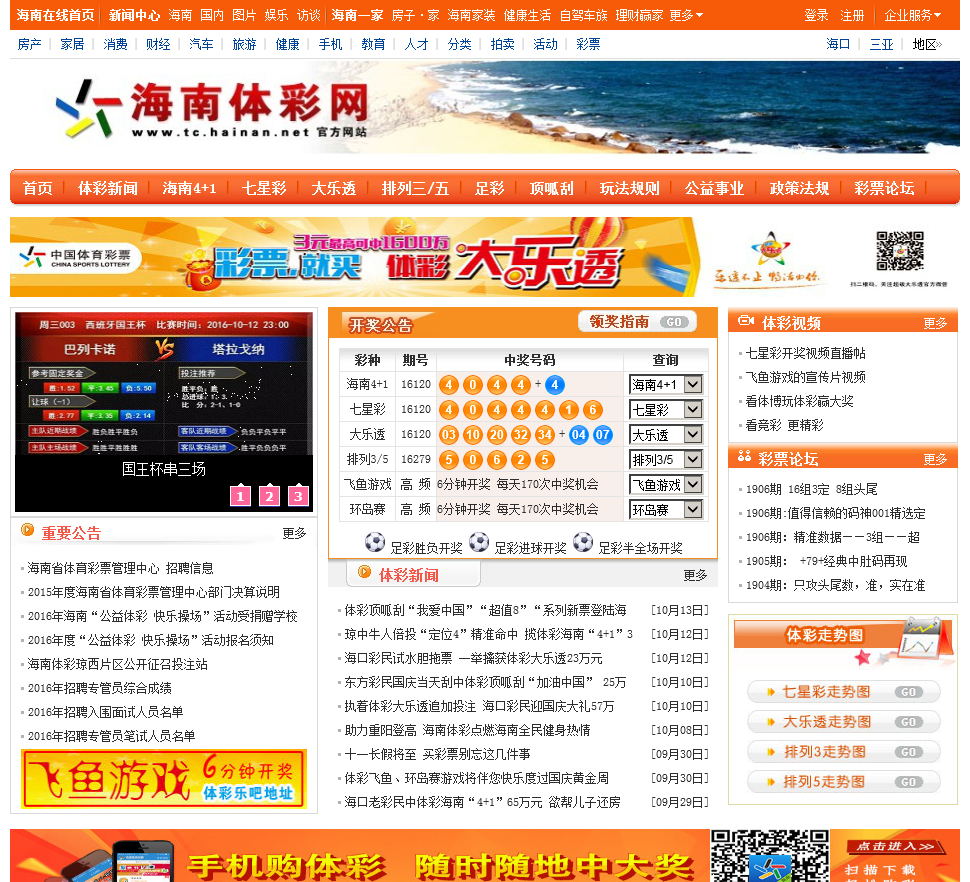Expand the 企业服务 menu

pos(912,15)
